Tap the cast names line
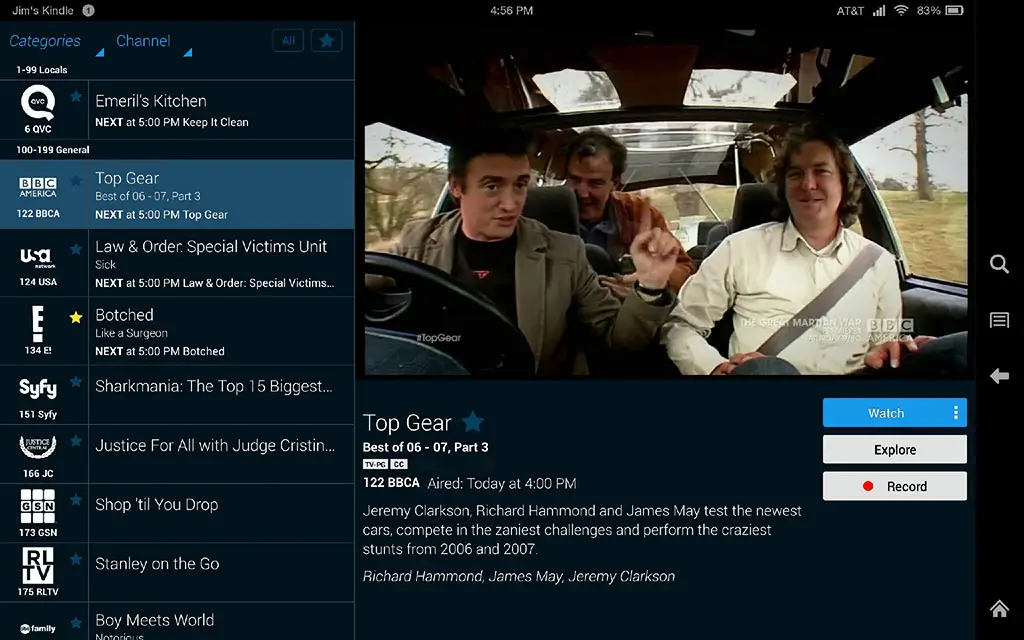 pos(519,576)
